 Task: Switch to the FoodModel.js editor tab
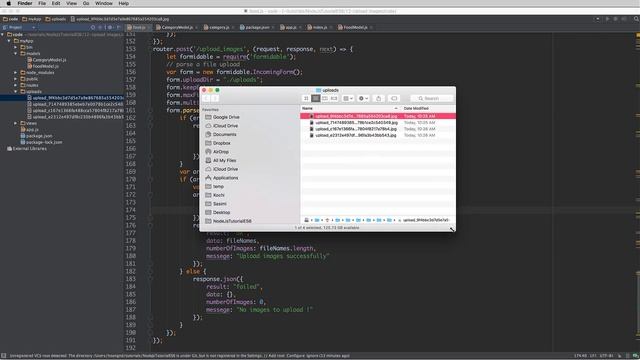(355, 27)
